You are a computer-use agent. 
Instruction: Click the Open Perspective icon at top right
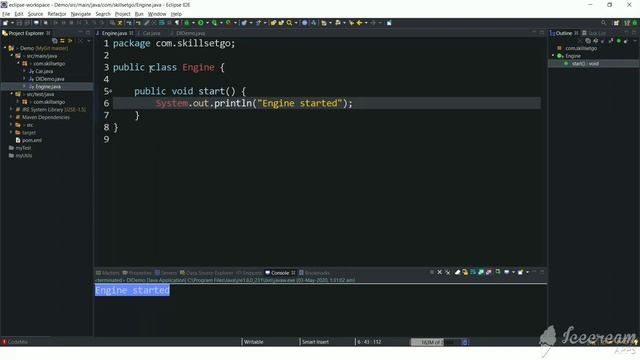(616, 23)
